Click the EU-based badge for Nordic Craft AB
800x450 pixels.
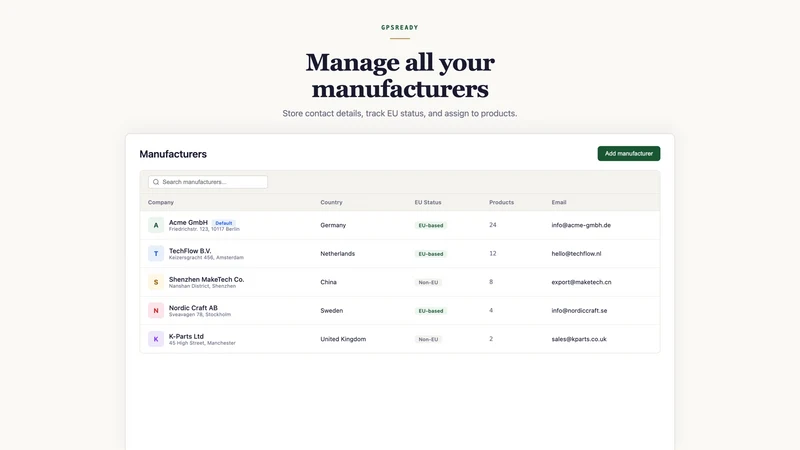click(431, 311)
